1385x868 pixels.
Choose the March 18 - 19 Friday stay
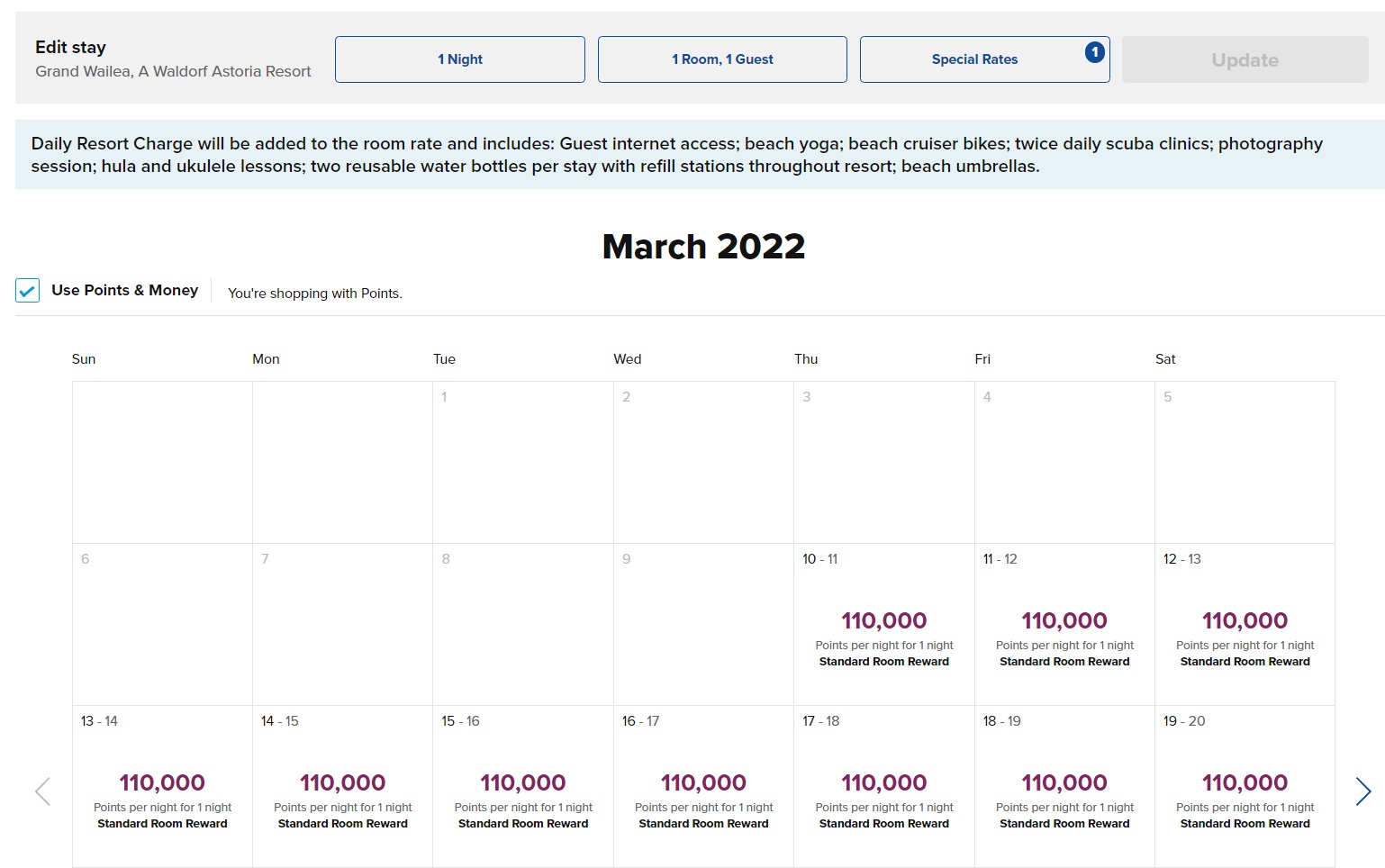(x=1064, y=787)
